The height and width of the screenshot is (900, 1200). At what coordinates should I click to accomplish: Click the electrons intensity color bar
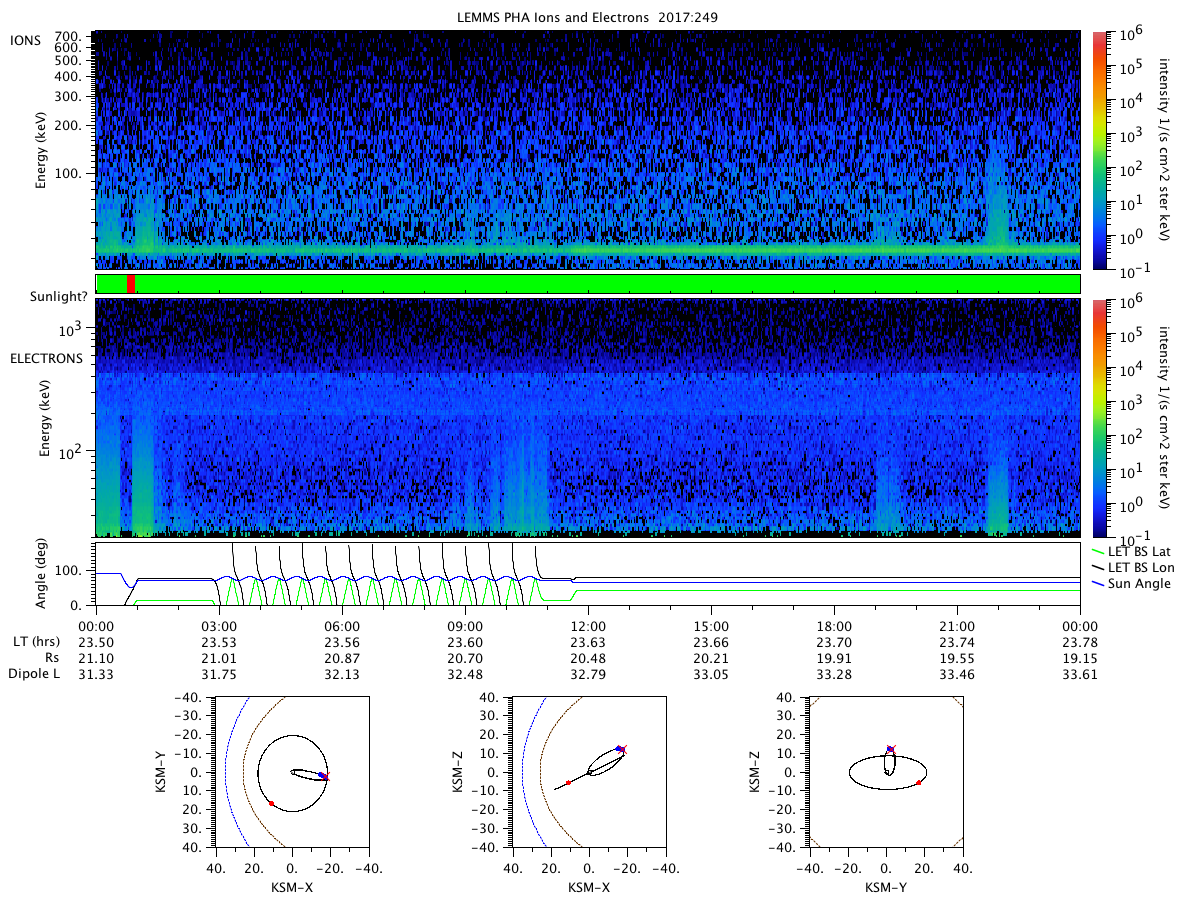[1100, 418]
